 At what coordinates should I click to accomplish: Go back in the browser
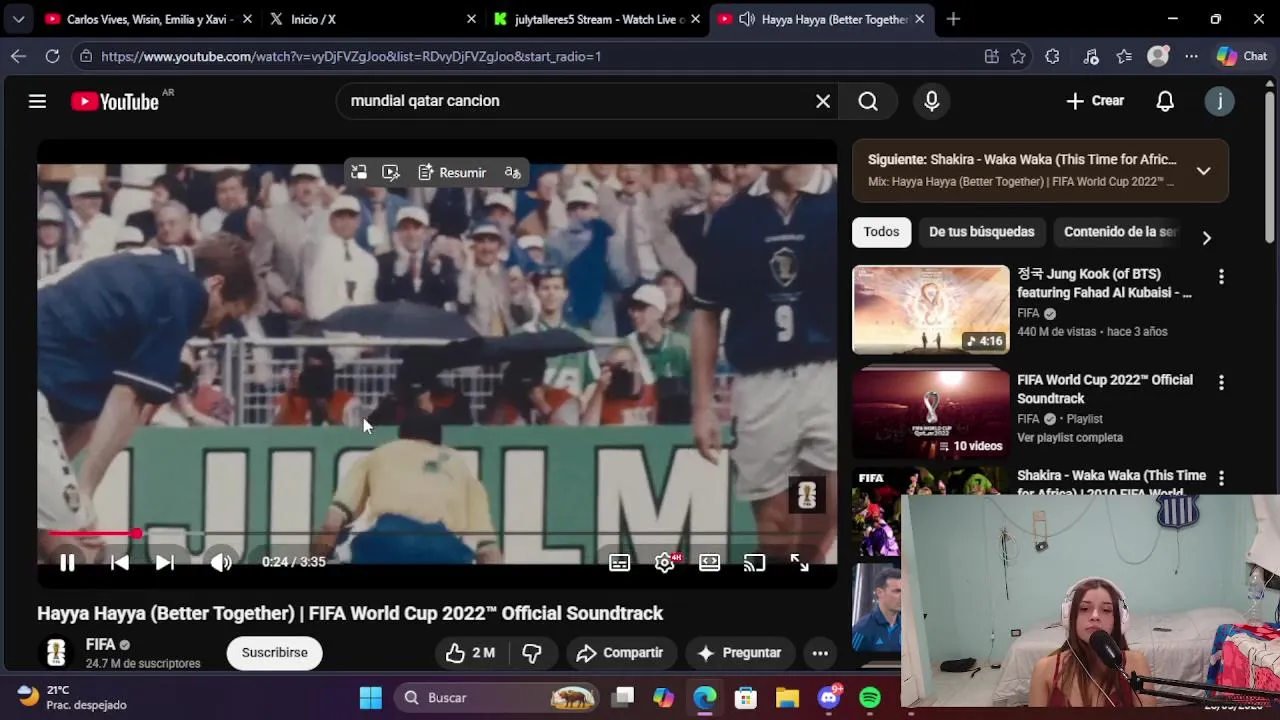18,57
